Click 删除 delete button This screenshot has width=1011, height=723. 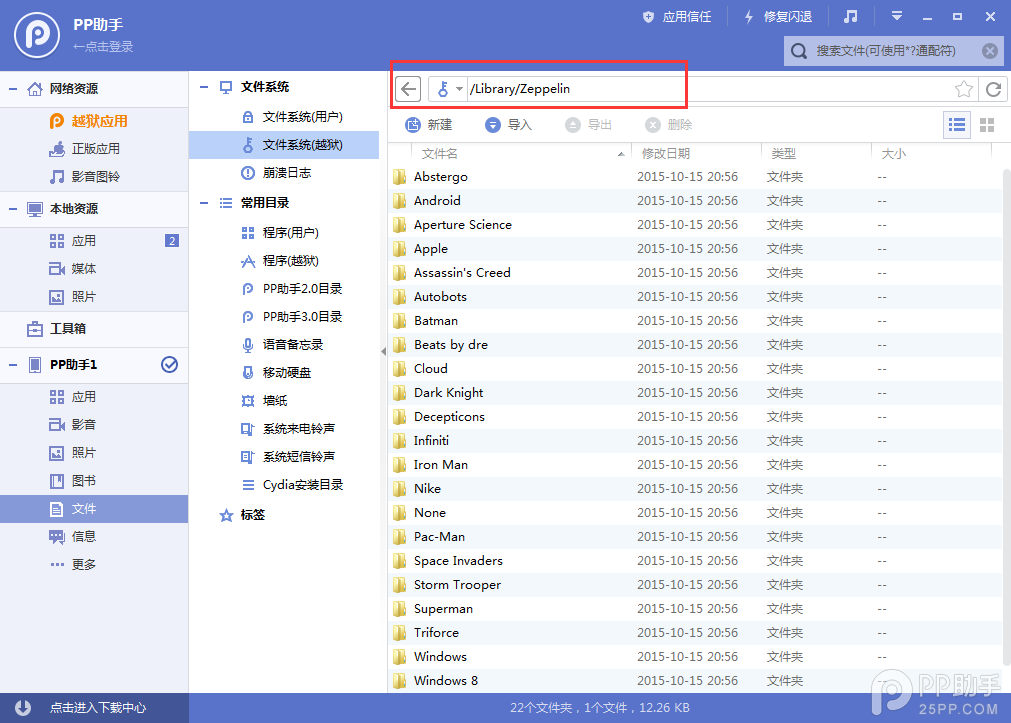pos(669,125)
